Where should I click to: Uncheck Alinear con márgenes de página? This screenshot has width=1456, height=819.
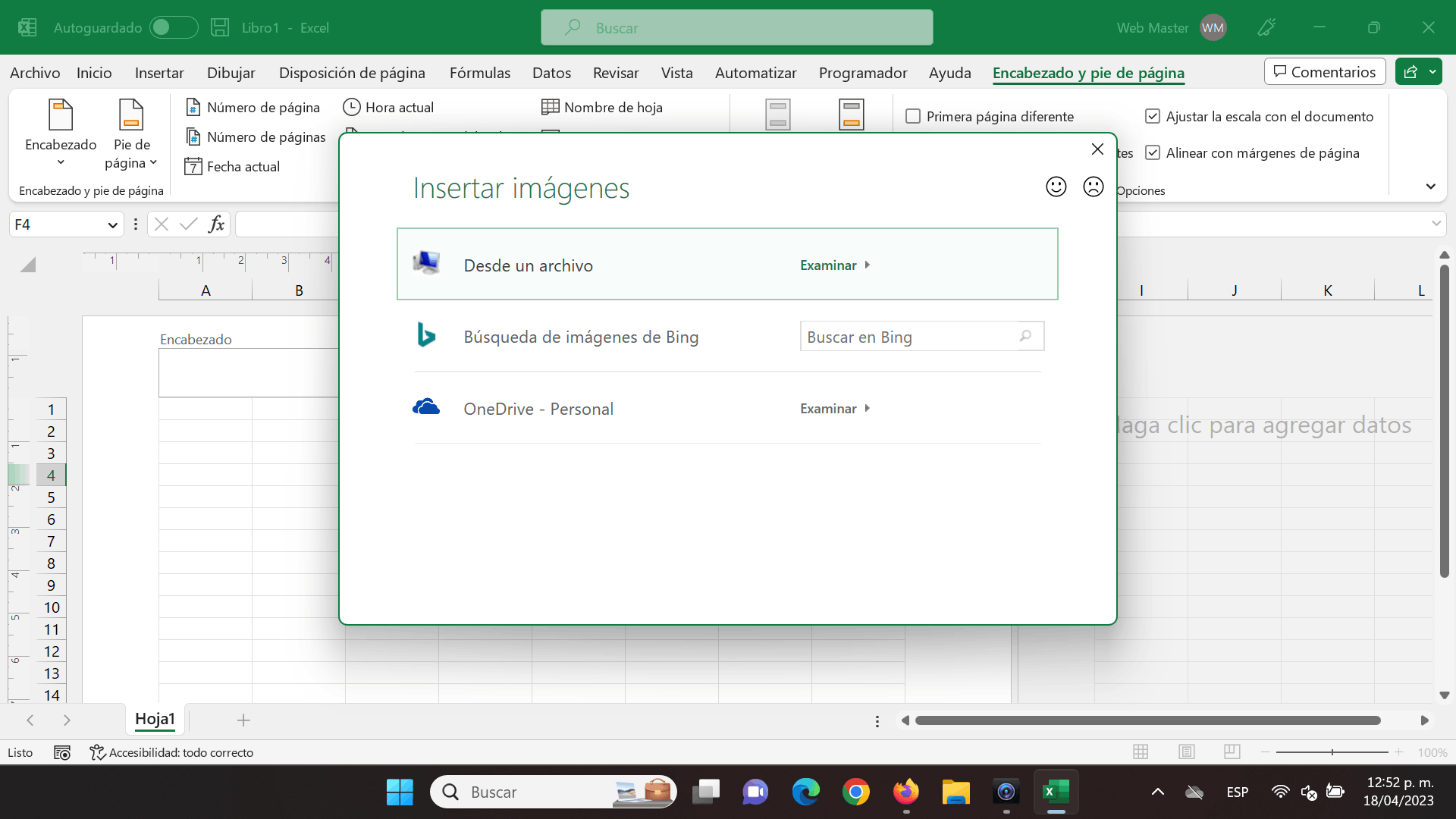(1153, 152)
